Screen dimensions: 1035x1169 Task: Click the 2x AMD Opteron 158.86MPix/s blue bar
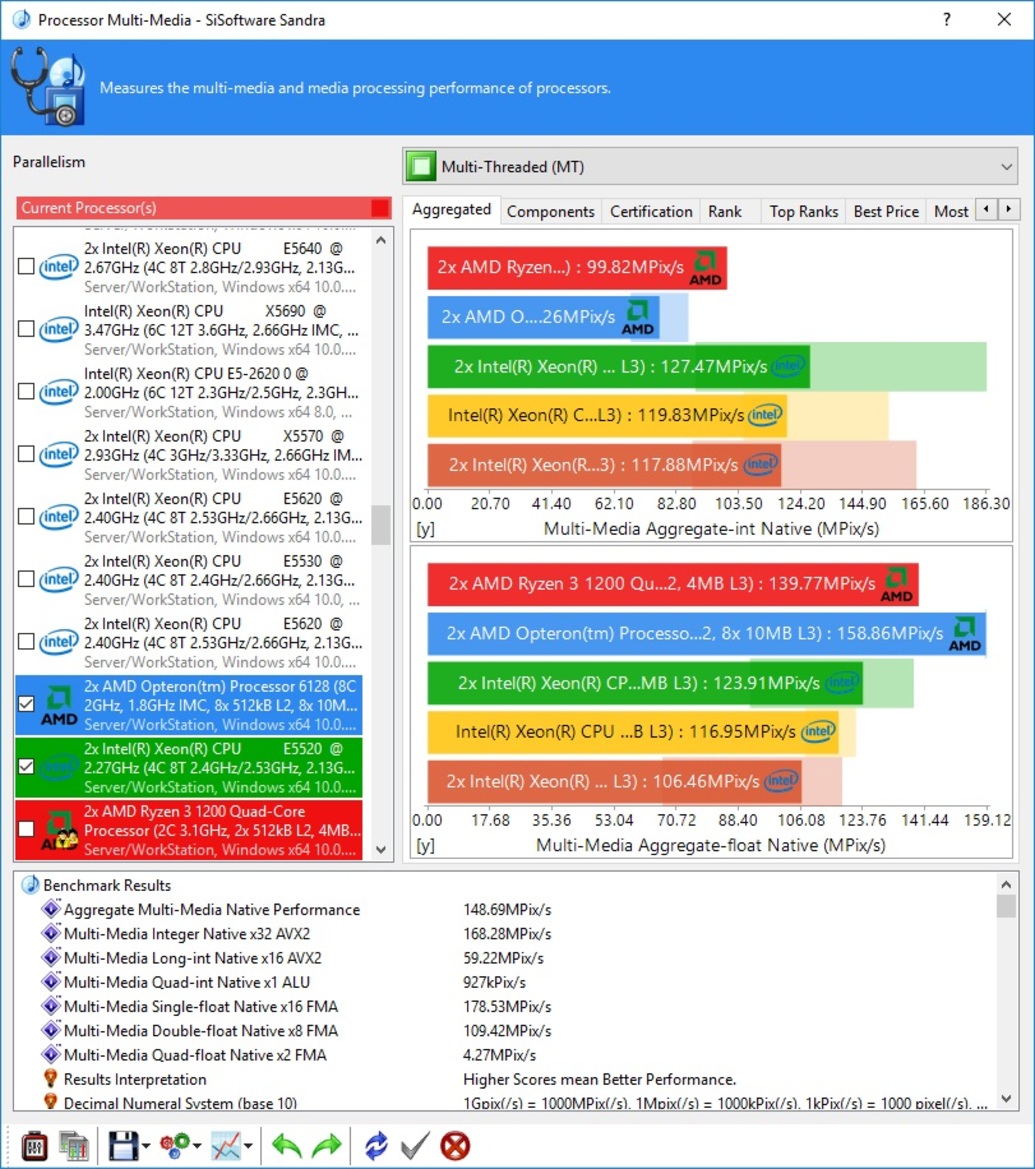click(706, 634)
